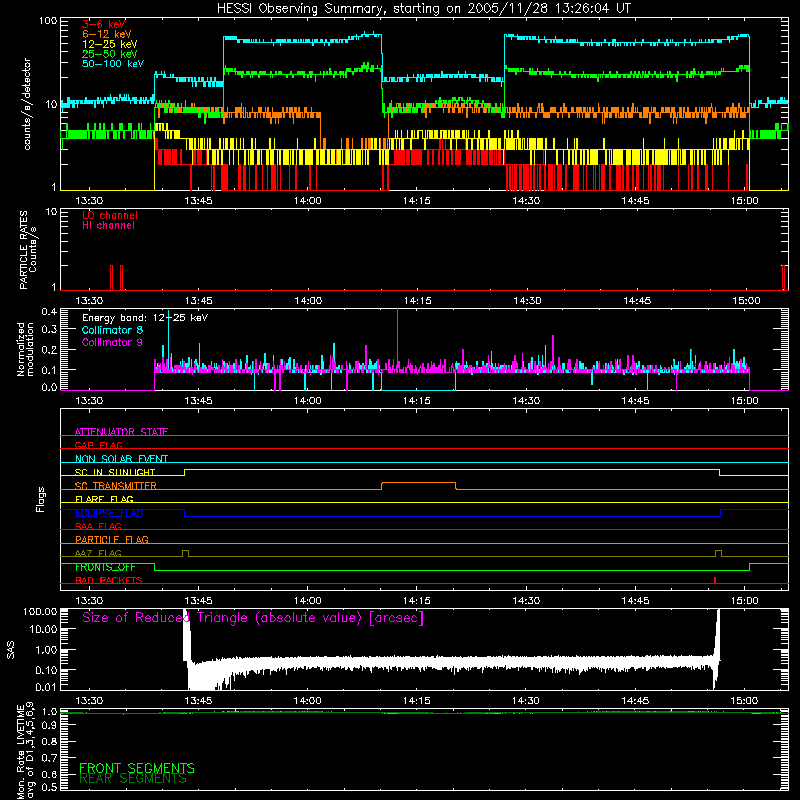
Task: Click the "Size of Reduced Triangle" panel caption
Action: coord(253,618)
